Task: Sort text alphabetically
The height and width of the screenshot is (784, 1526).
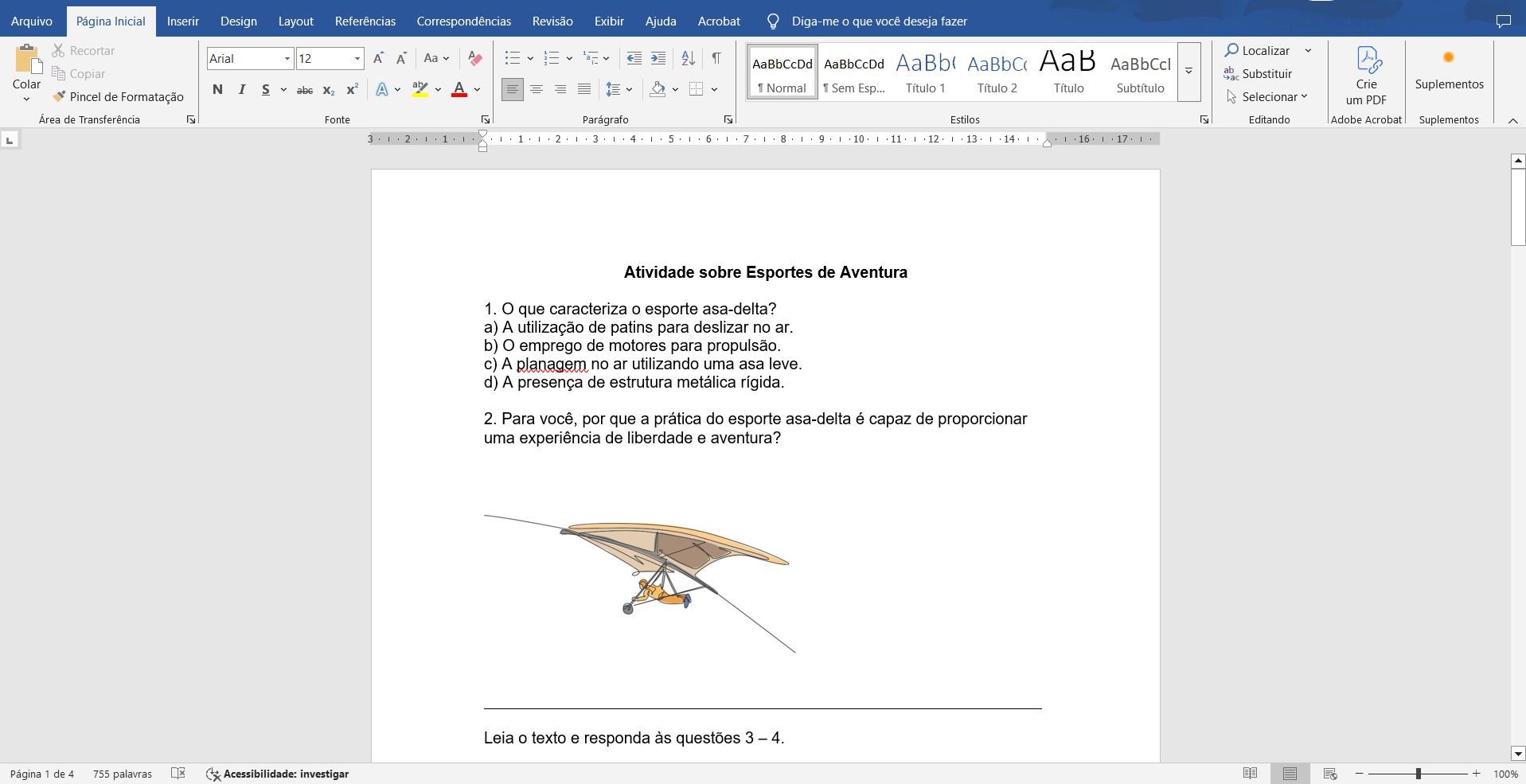Action: (x=689, y=58)
